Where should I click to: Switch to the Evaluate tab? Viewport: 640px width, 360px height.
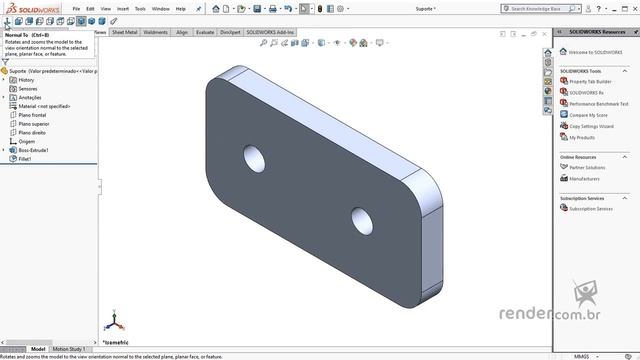205,32
